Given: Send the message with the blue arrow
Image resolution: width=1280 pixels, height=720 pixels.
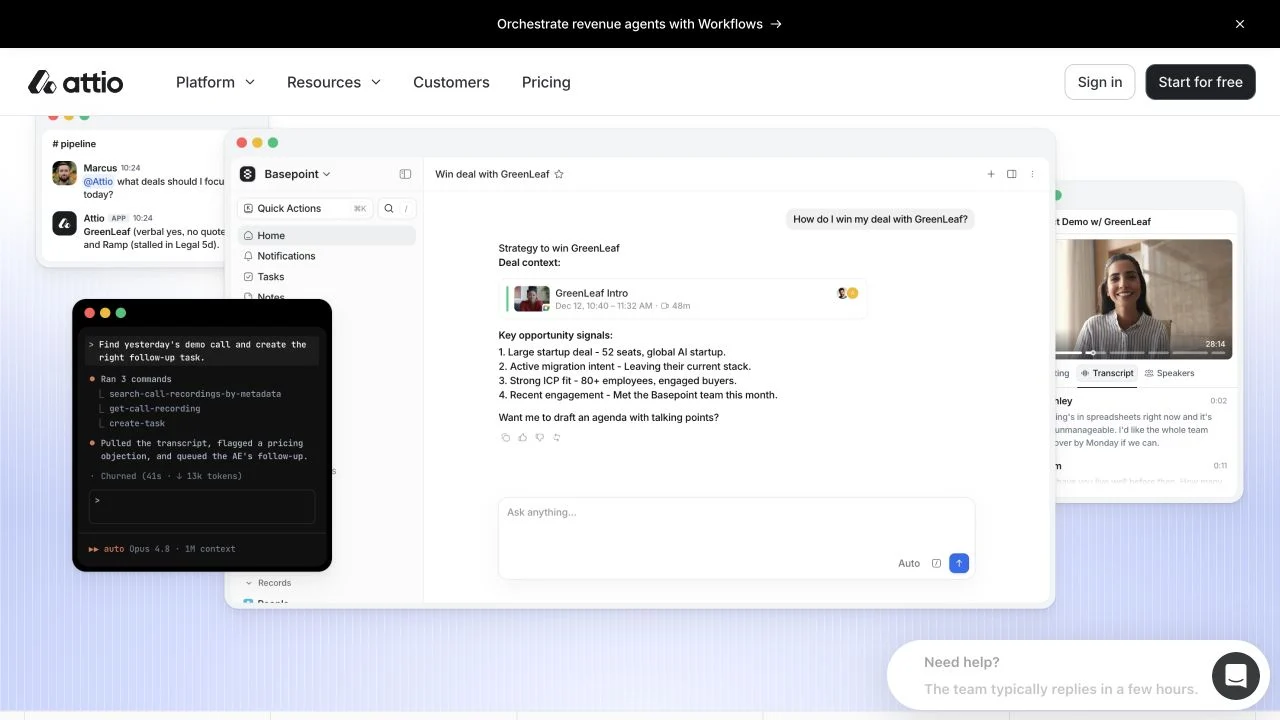Looking at the screenshot, I should coord(959,563).
